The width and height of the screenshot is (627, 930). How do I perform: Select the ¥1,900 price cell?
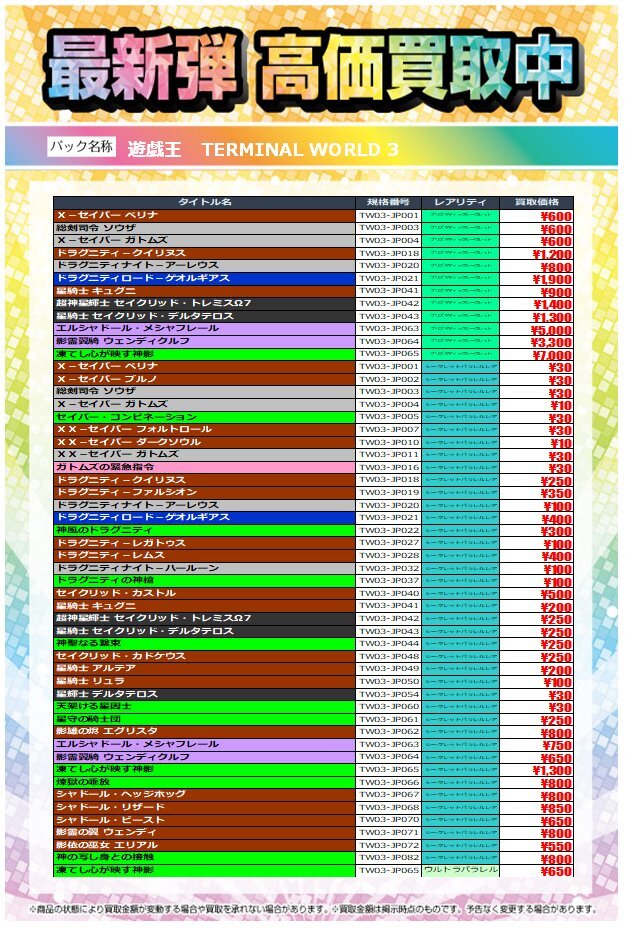tap(537, 279)
